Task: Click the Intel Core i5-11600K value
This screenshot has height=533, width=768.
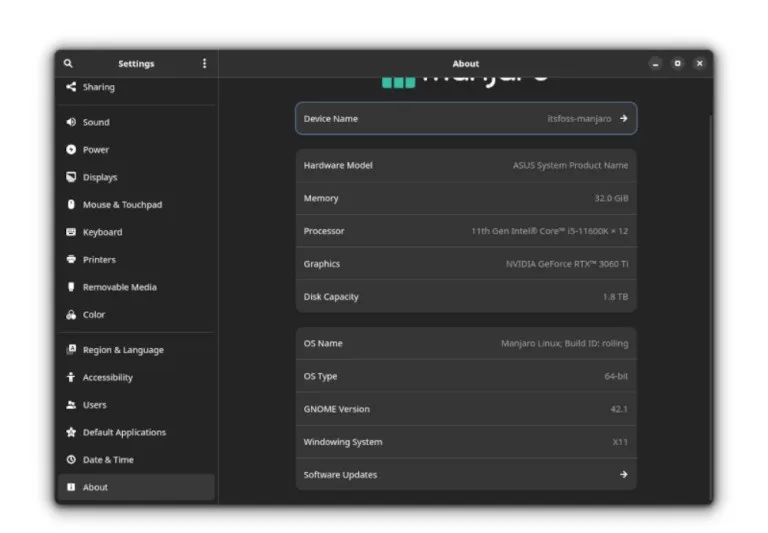Action: click(549, 231)
